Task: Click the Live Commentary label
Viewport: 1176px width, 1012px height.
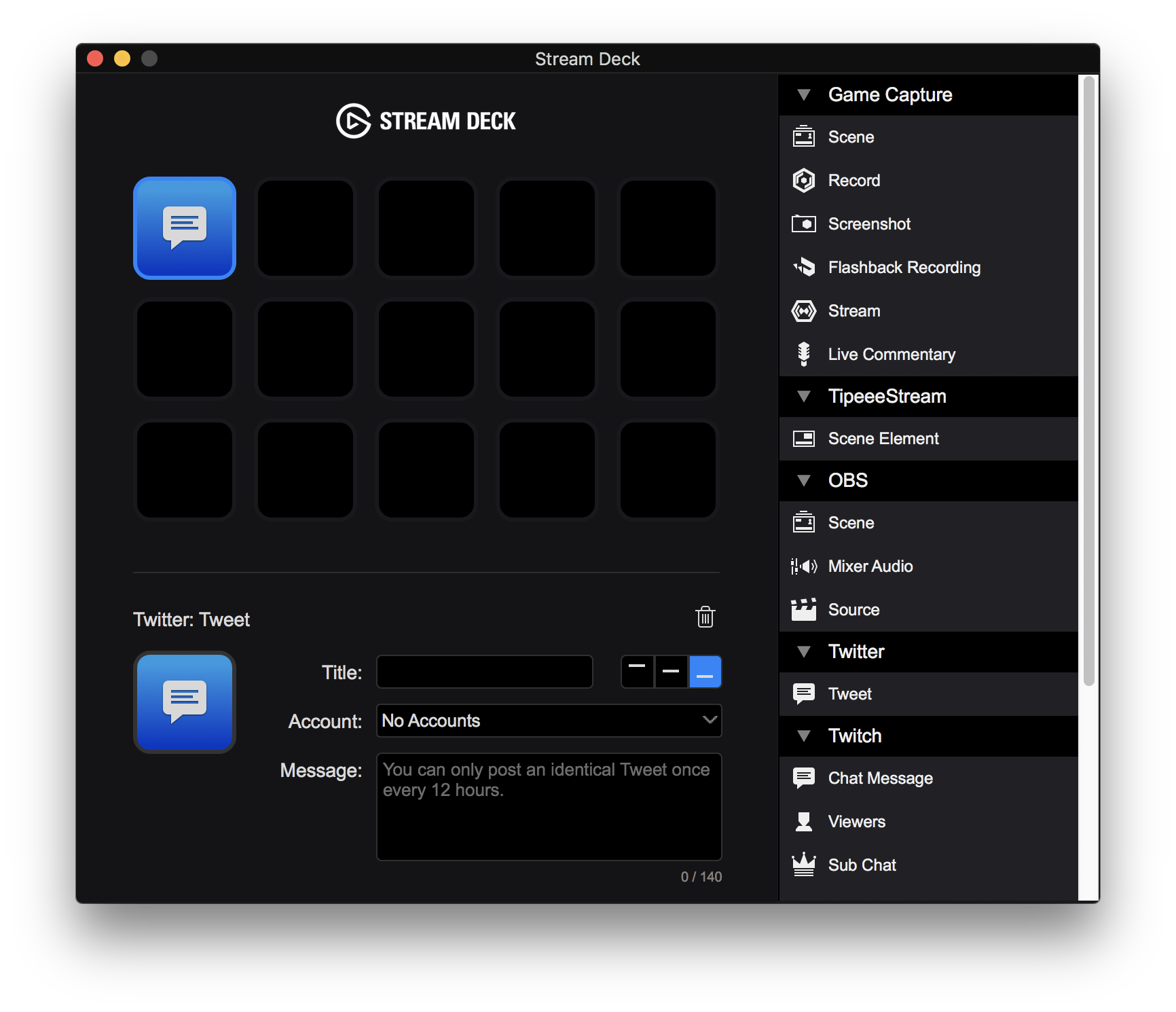Action: click(892, 354)
